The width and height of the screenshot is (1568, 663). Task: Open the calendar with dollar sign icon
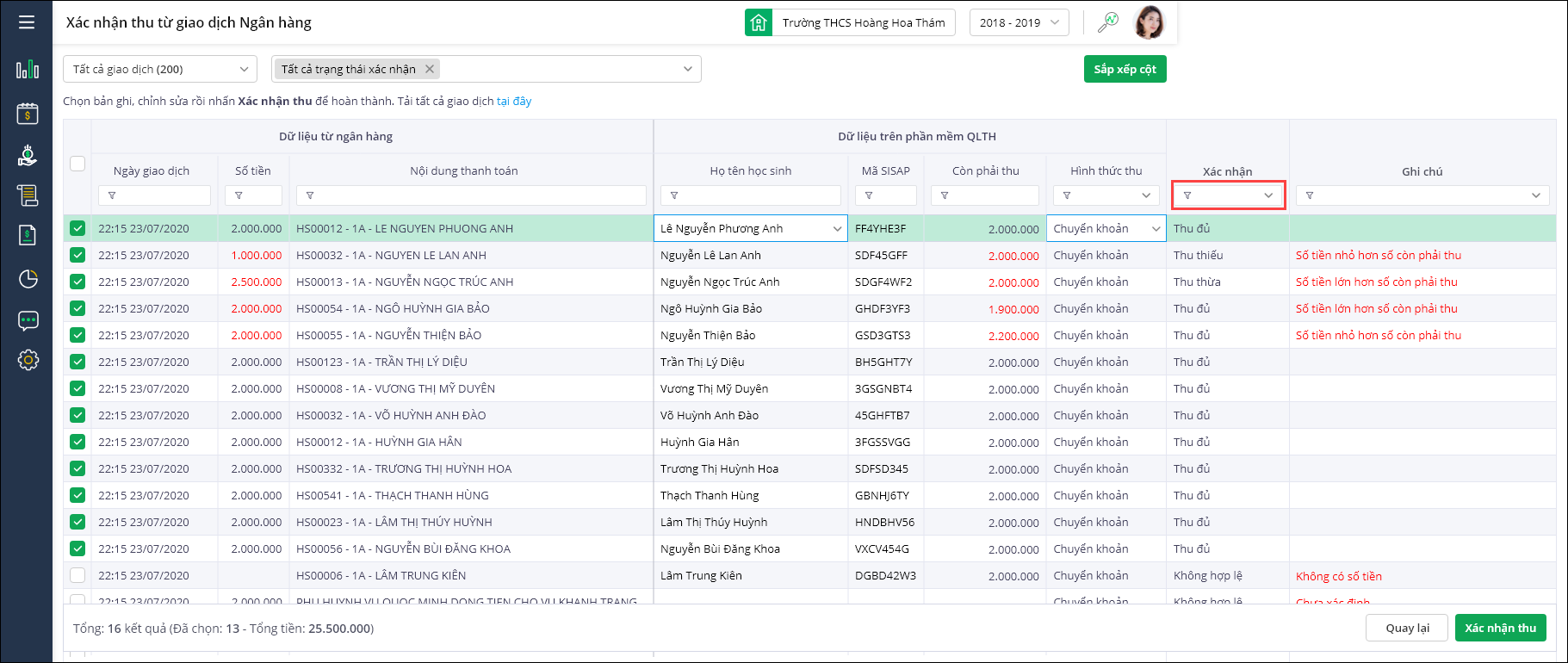tap(28, 113)
